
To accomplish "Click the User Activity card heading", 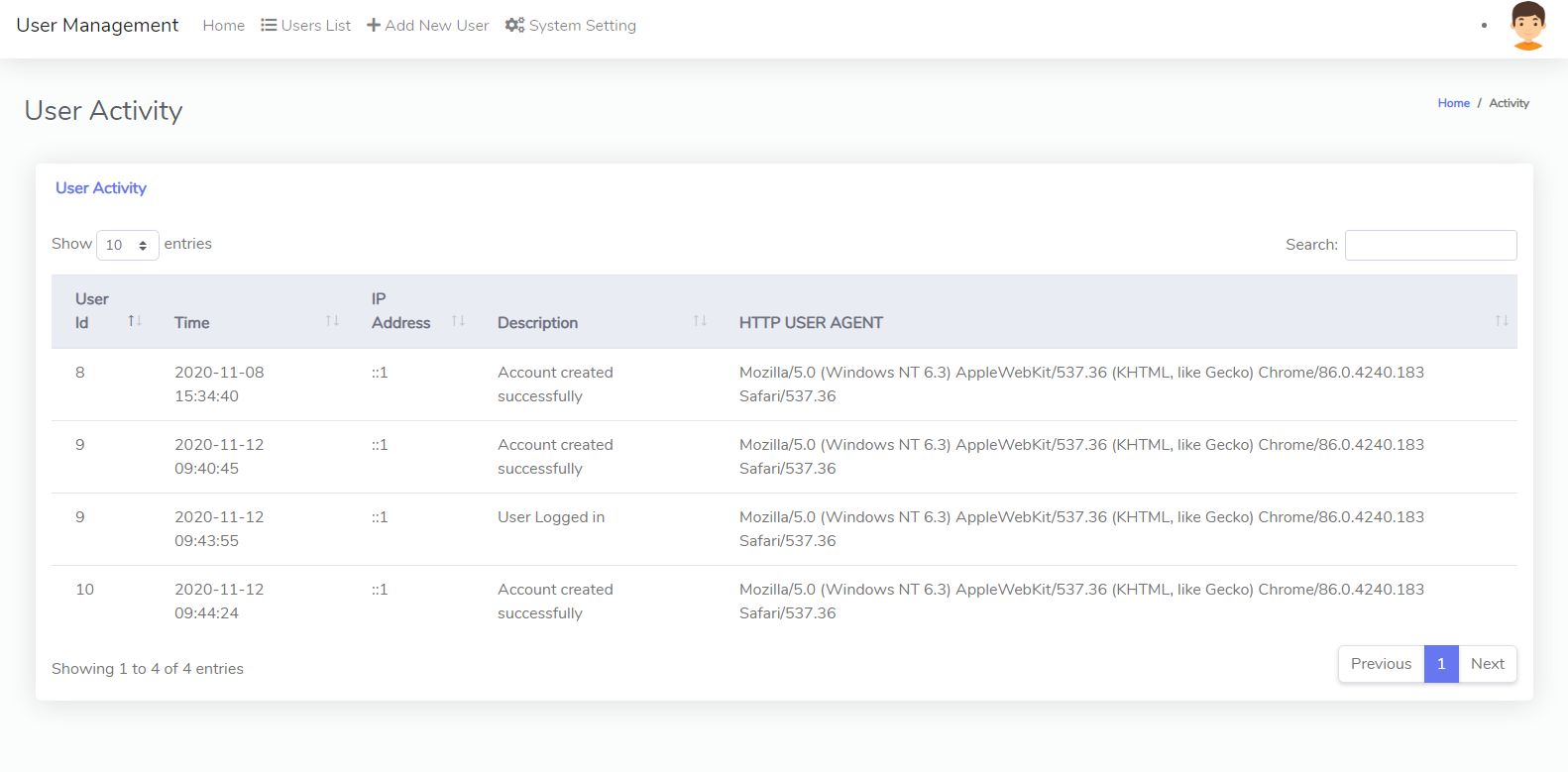I will pos(101,188).
